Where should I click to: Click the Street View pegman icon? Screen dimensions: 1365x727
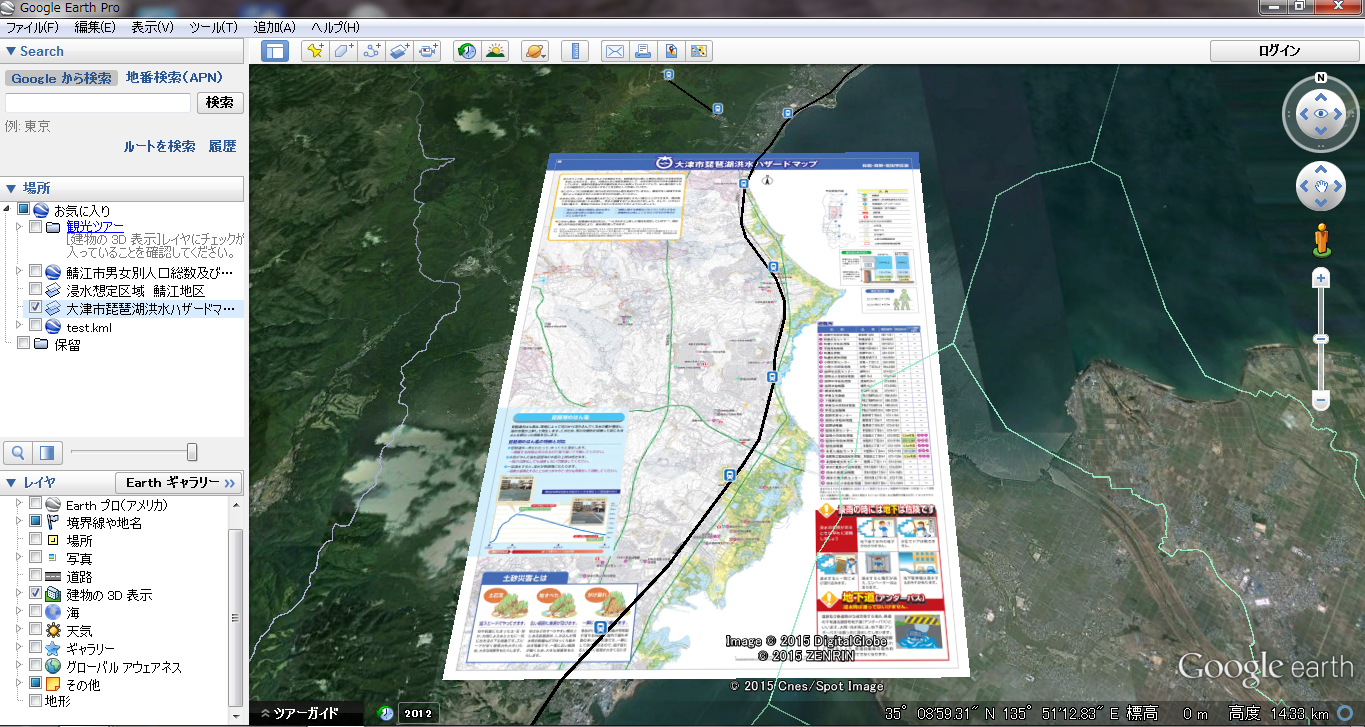(1321, 240)
